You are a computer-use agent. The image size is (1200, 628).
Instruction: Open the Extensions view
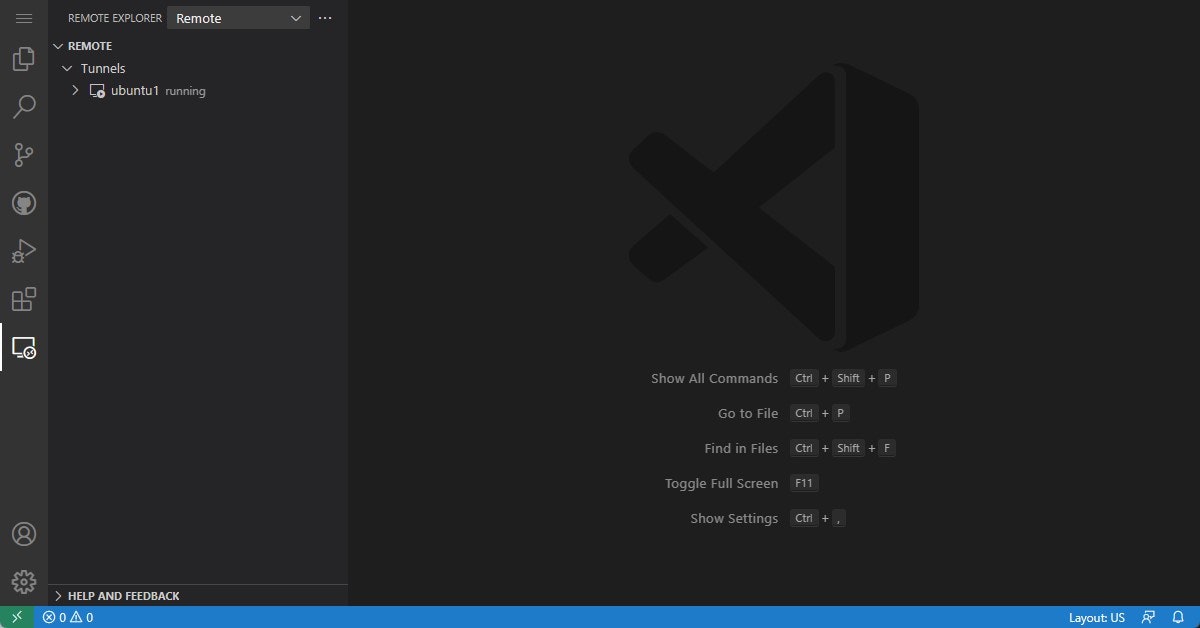coord(23,299)
